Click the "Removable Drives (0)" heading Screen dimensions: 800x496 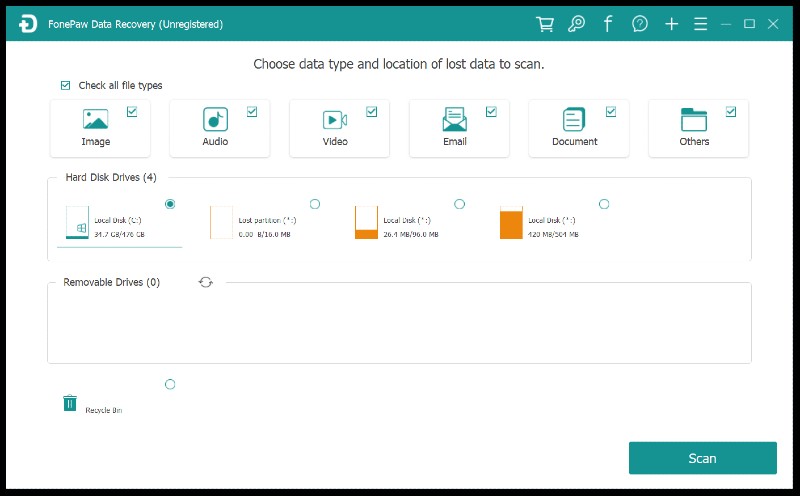[112, 282]
